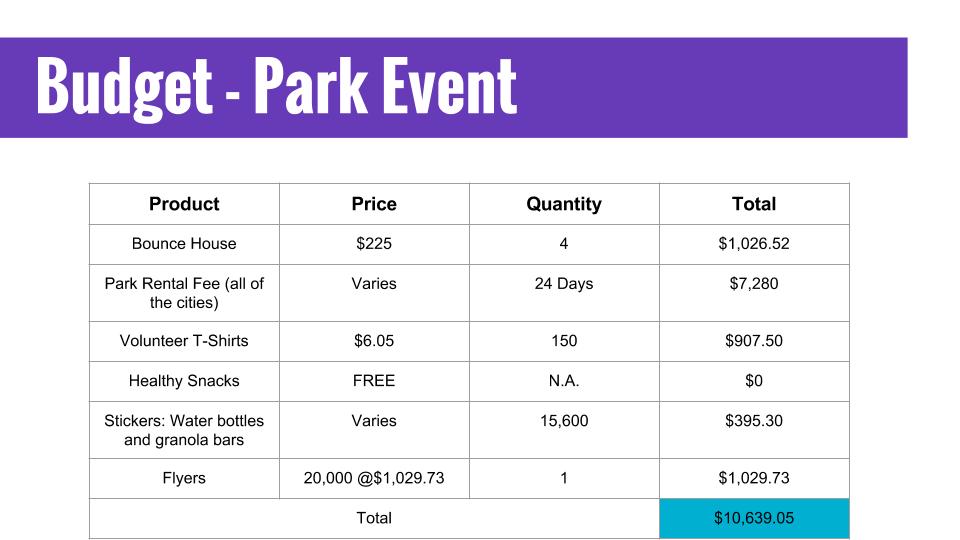
Task: Click the "Stickers: Water bottles and granola bars" cell
Action: 184,430
